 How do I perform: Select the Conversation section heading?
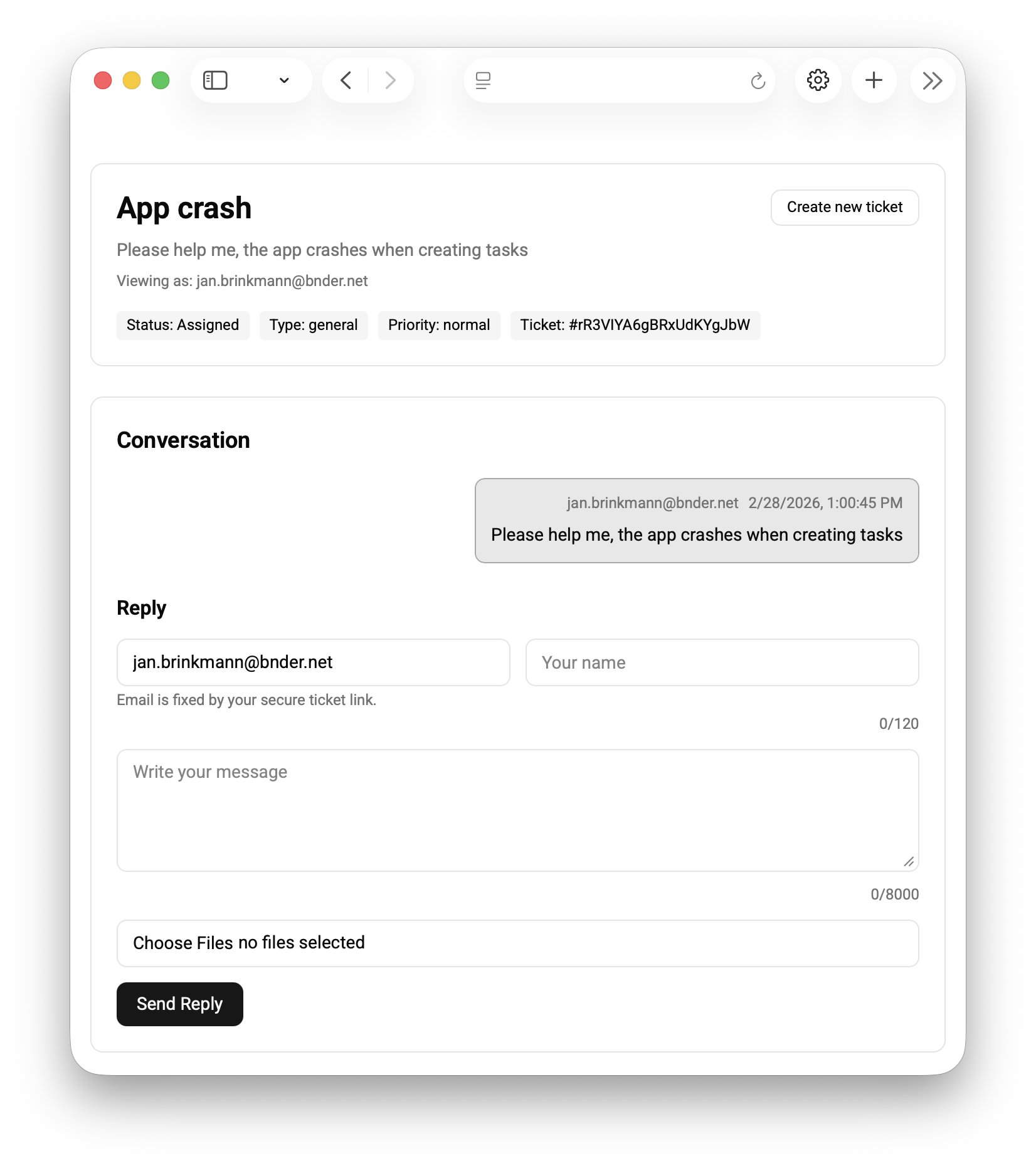click(x=182, y=440)
